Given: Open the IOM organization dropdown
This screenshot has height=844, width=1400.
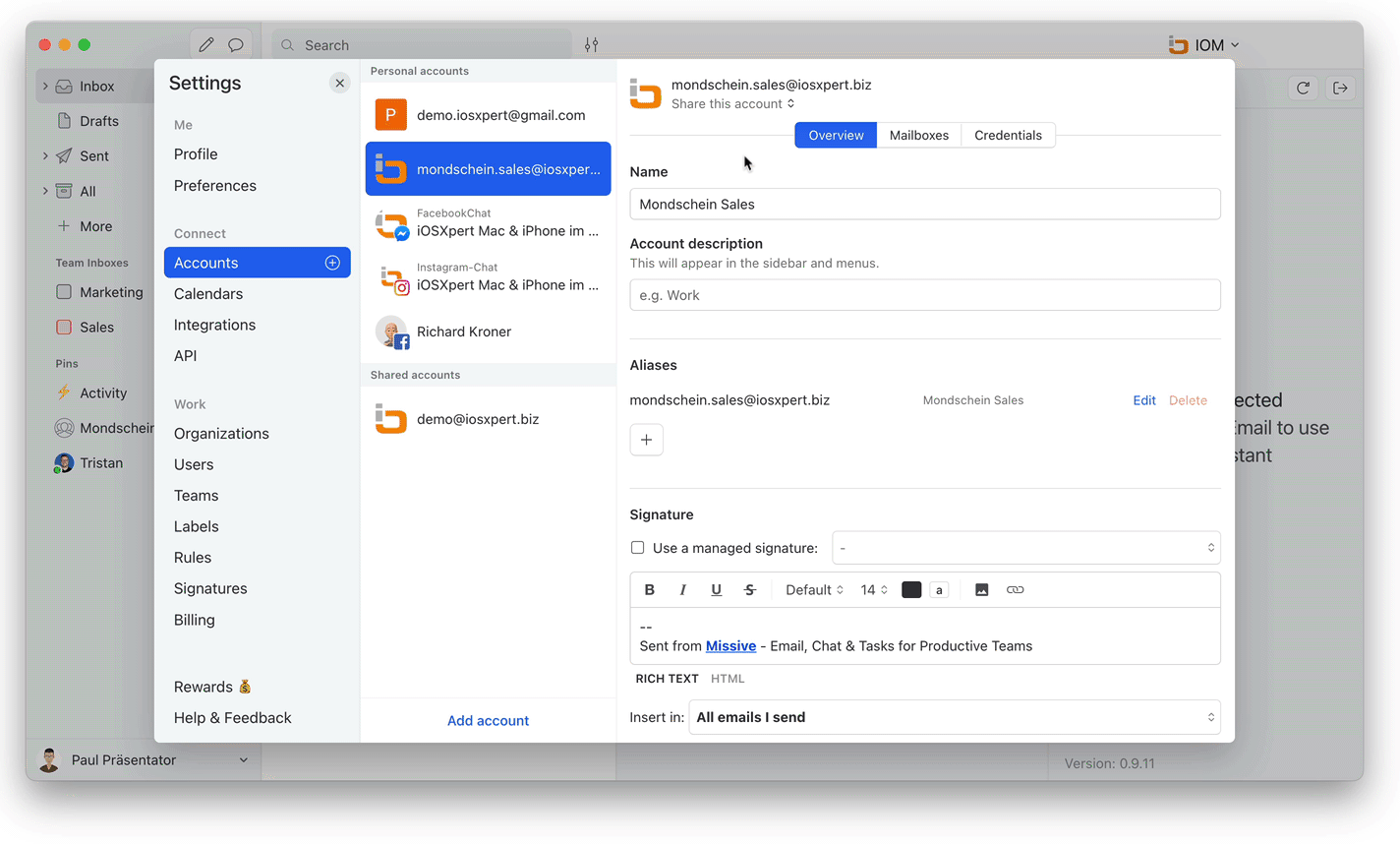Looking at the screenshot, I should pyautogui.click(x=1204, y=45).
